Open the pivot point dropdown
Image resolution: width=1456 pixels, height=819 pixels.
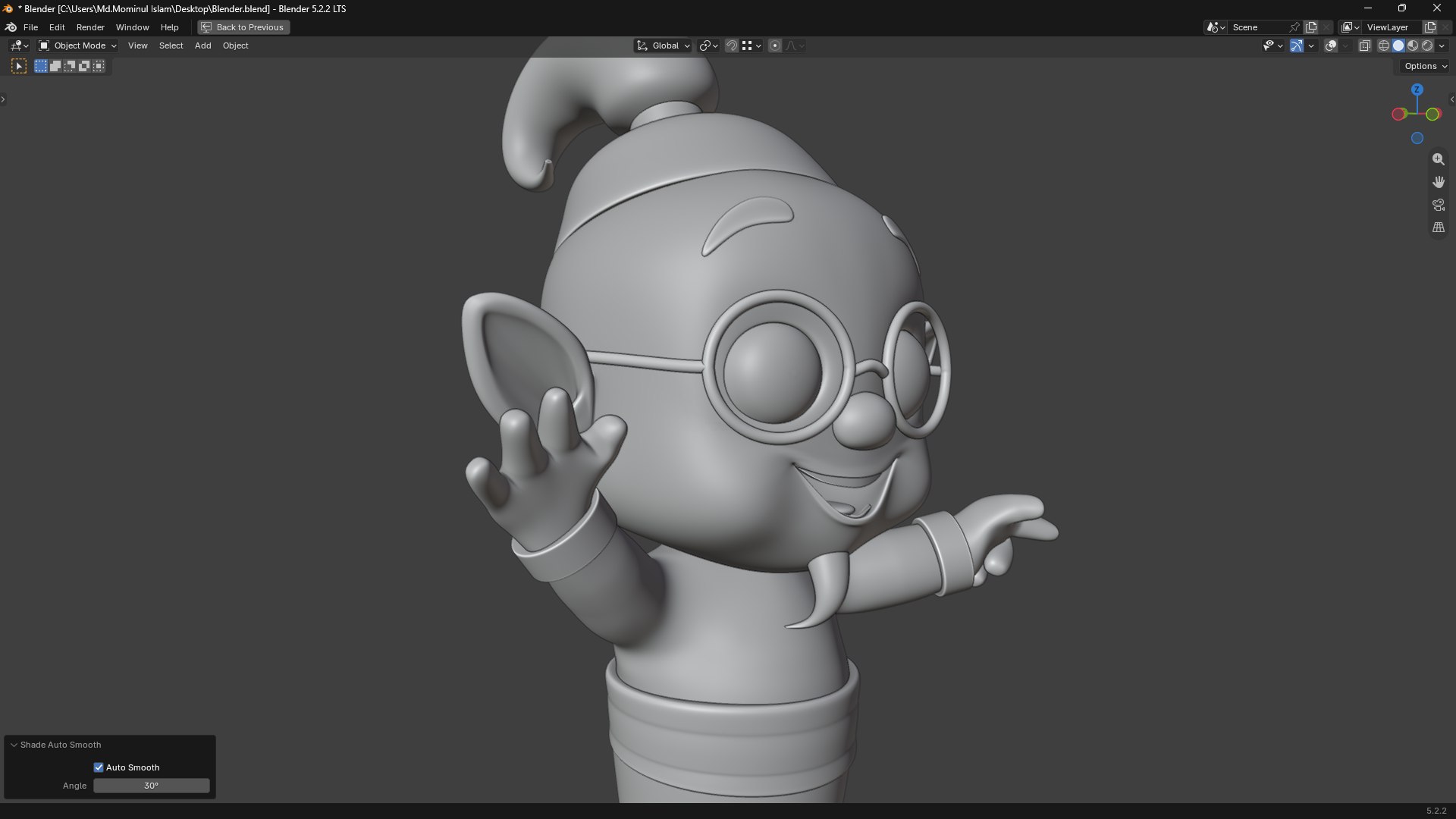(x=708, y=46)
